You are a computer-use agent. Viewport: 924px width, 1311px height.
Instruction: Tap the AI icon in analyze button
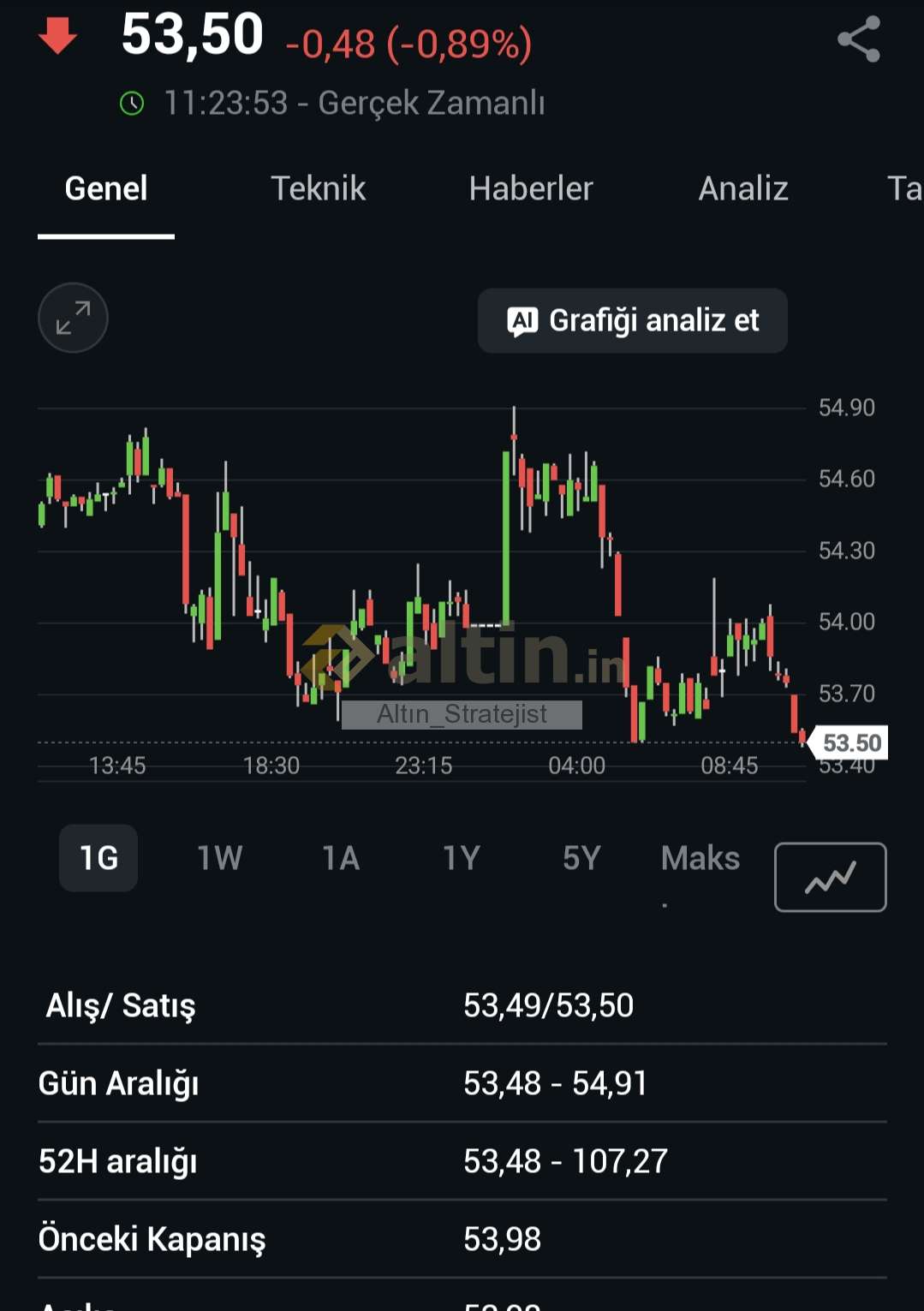(522, 321)
